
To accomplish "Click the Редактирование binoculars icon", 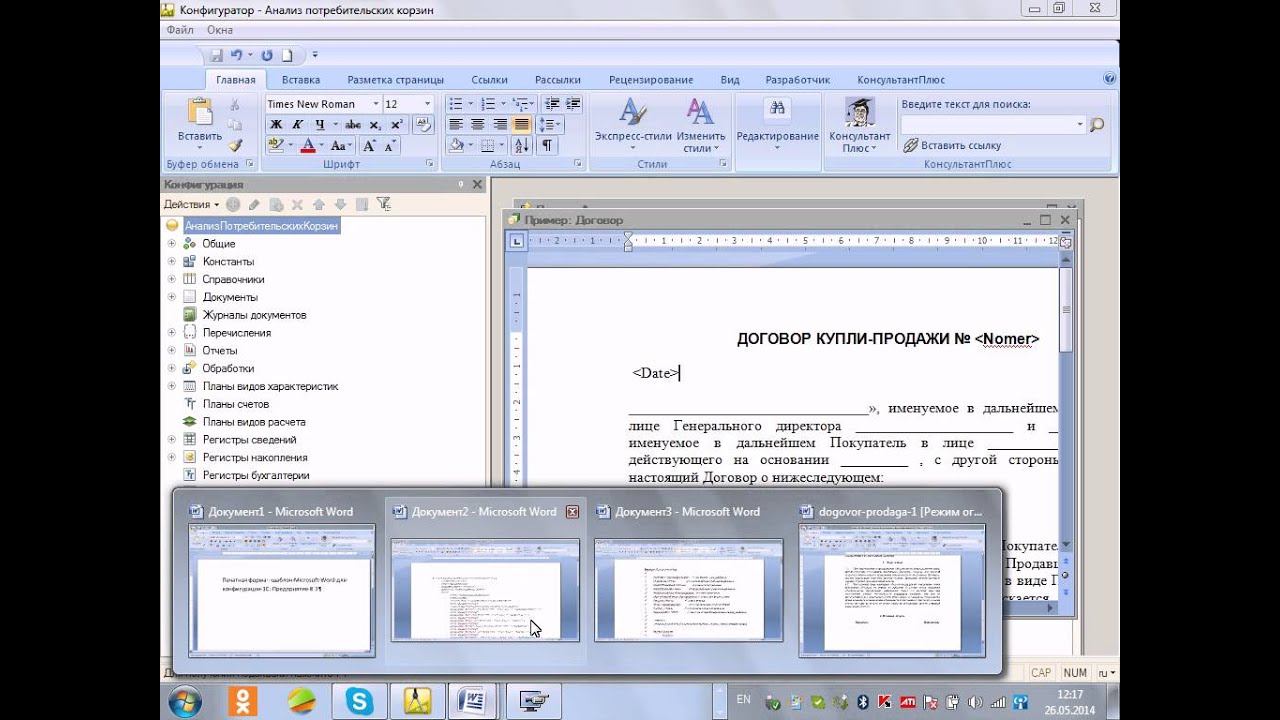I will [777, 110].
